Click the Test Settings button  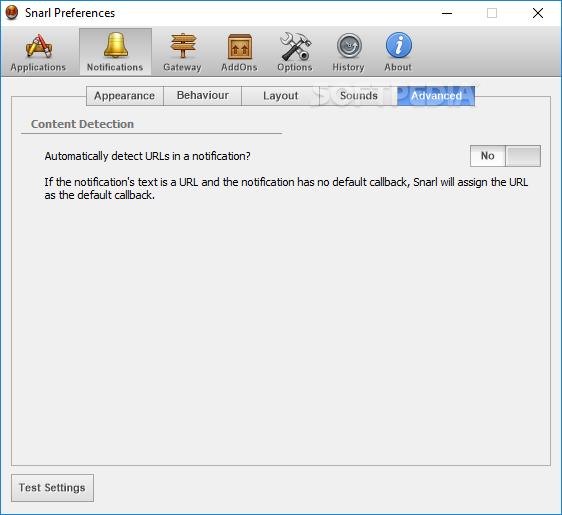point(52,488)
